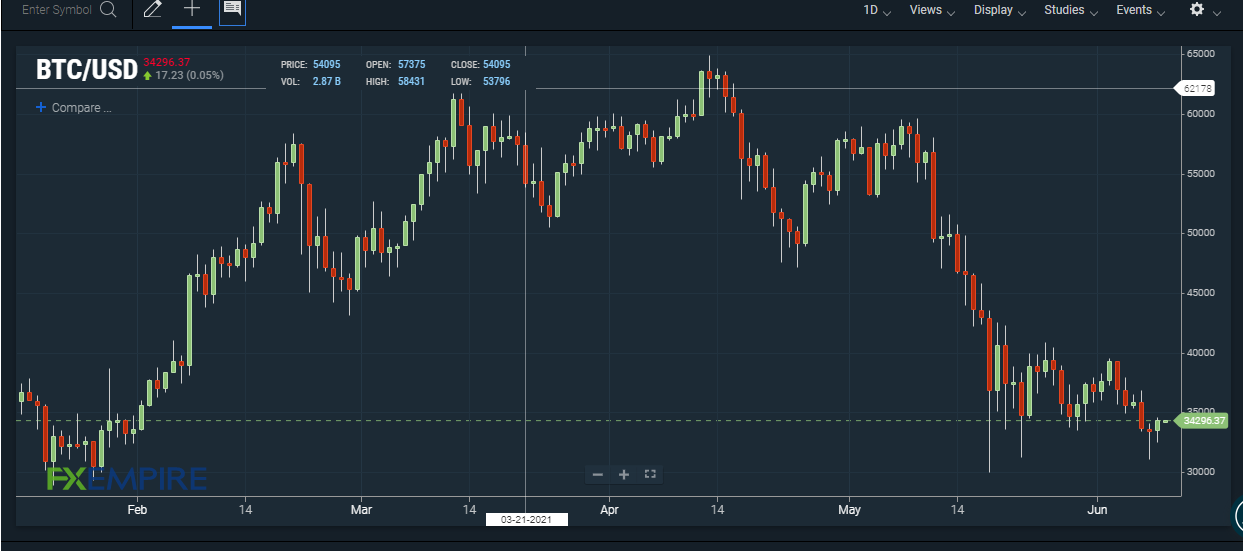This screenshot has height=551, width=1243.
Task: Click the OPEN value 57375
Action: tap(412, 65)
